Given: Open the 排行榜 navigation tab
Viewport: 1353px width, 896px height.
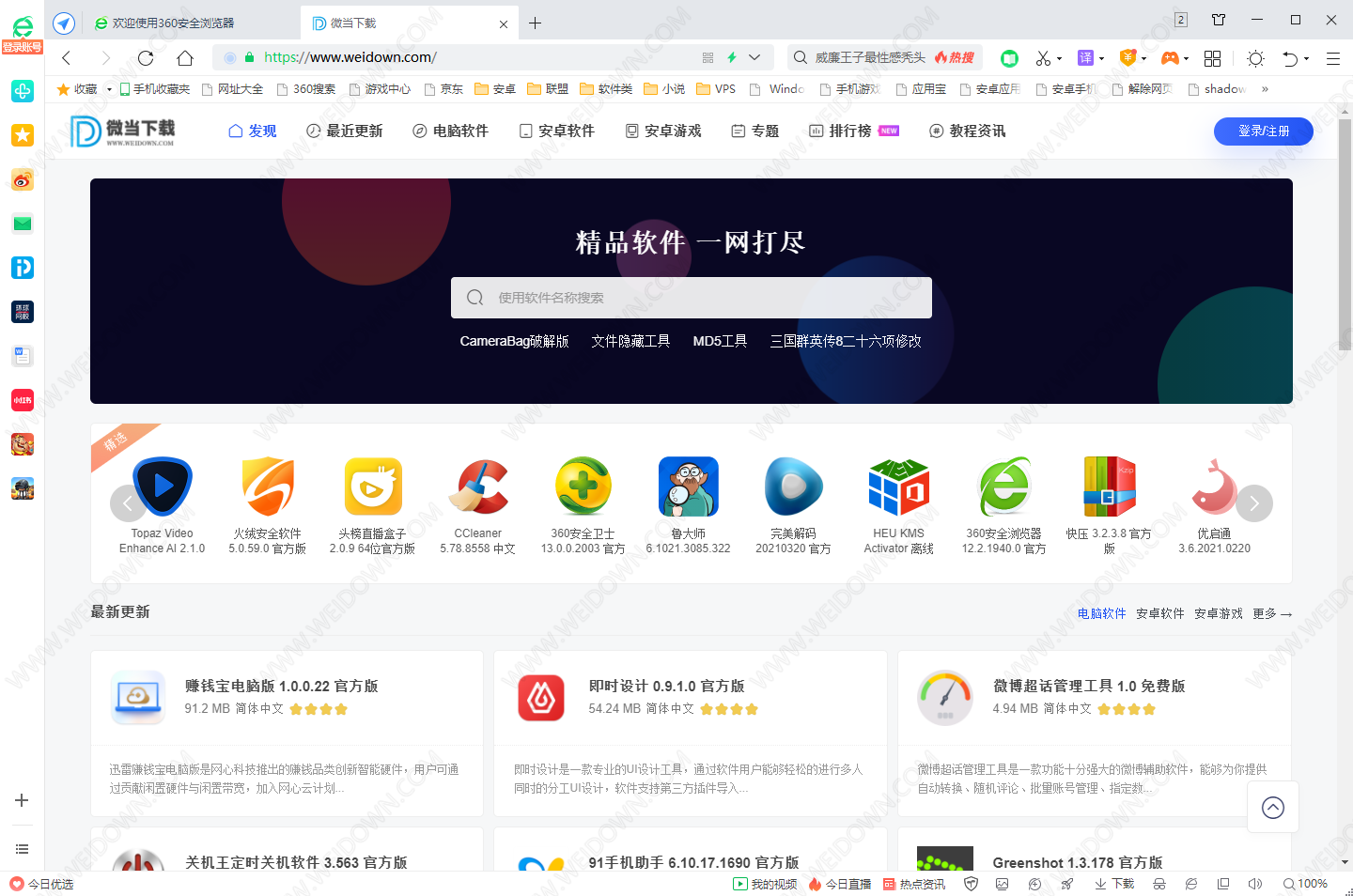Looking at the screenshot, I should 854,131.
